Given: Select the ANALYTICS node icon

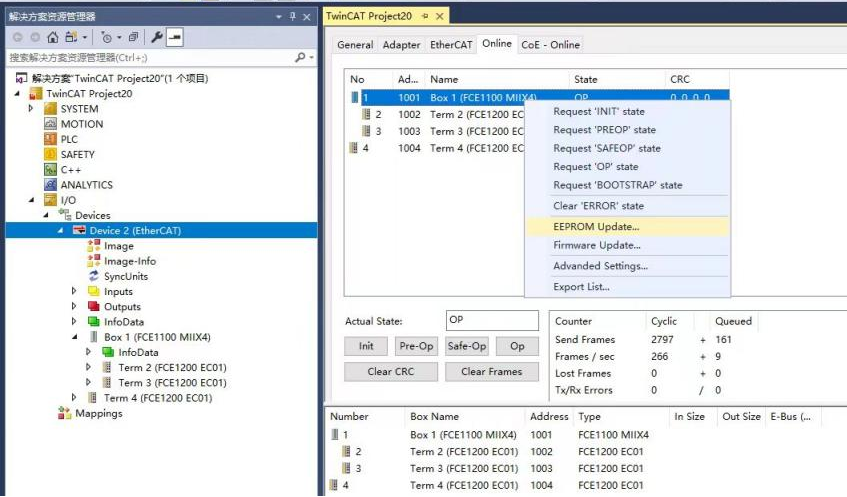Looking at the screenshot, I should tap(50, 184).
